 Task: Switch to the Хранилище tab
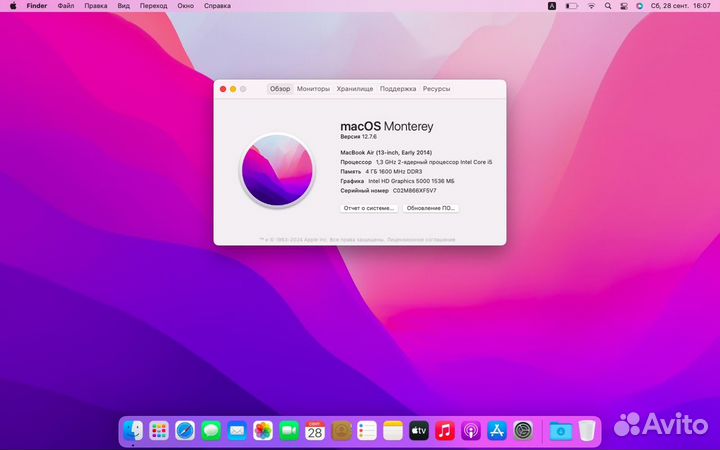coord(354,89)
